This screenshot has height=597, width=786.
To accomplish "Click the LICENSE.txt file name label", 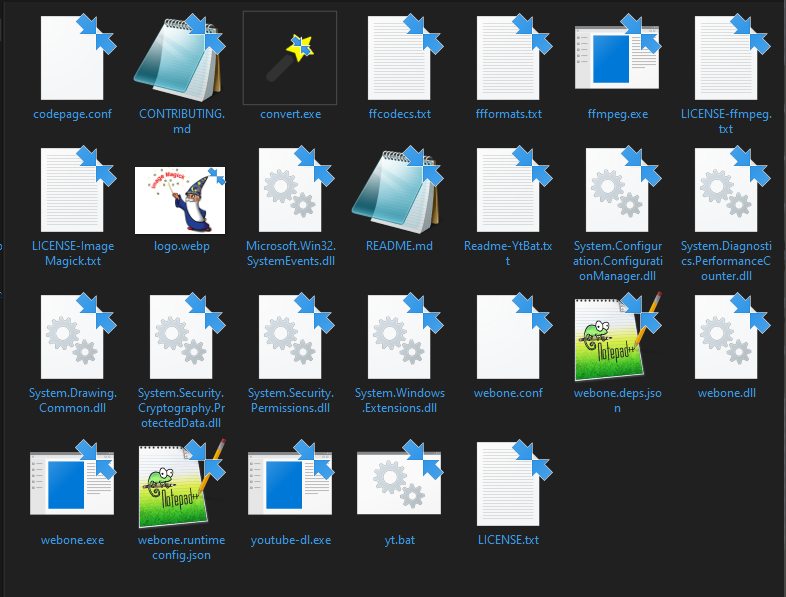I will 508,540.
